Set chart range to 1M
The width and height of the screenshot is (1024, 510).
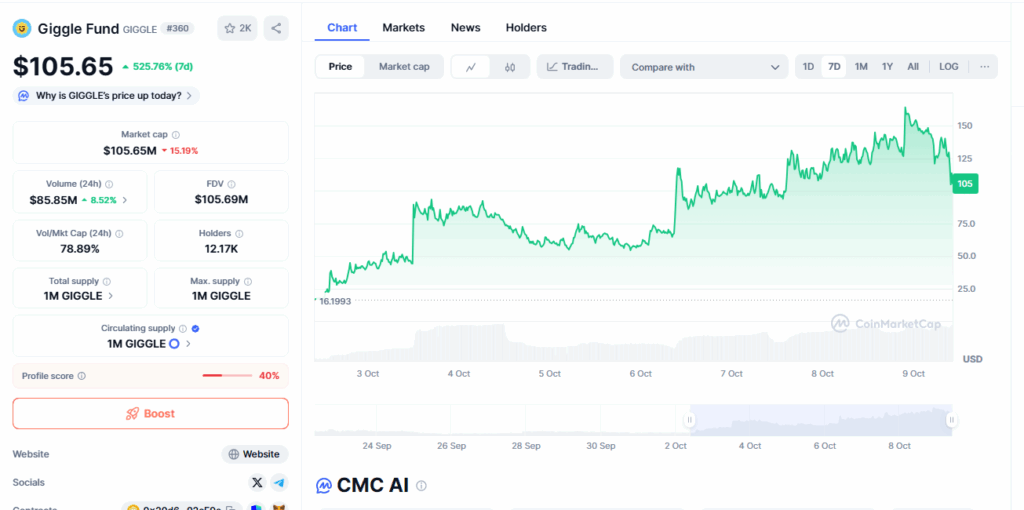860,67
